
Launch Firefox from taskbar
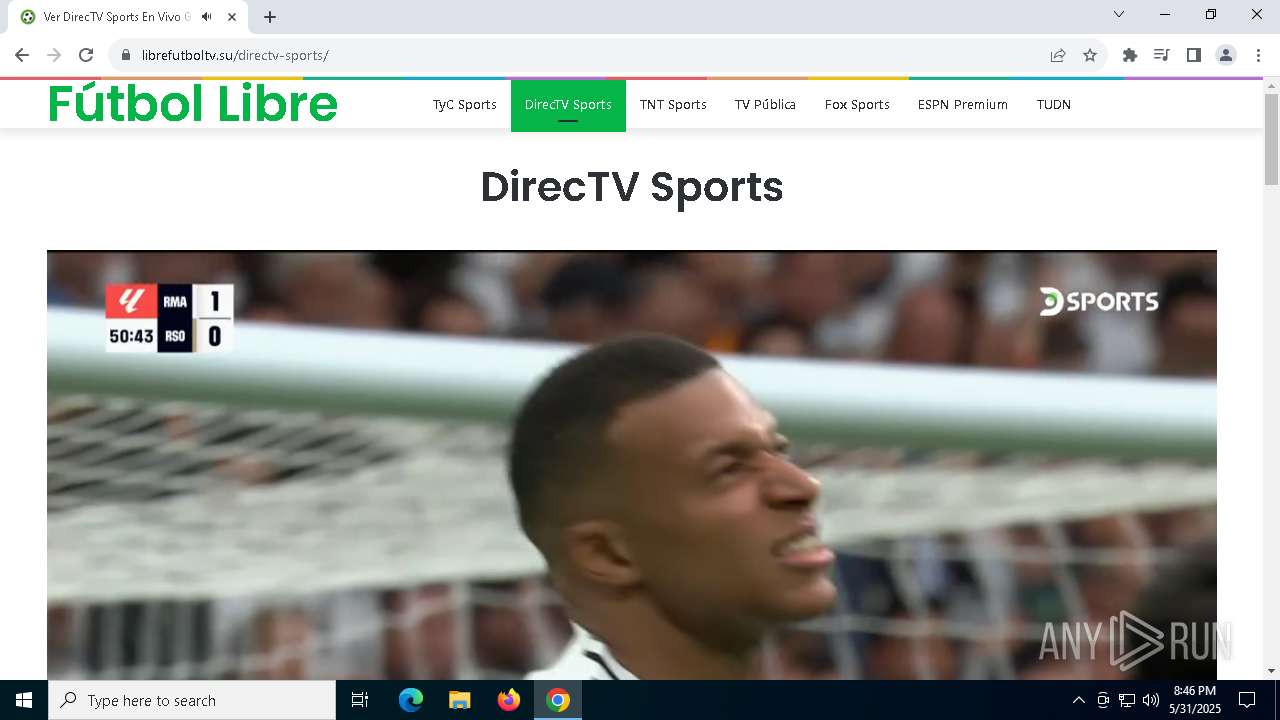[x=509, y=700]
